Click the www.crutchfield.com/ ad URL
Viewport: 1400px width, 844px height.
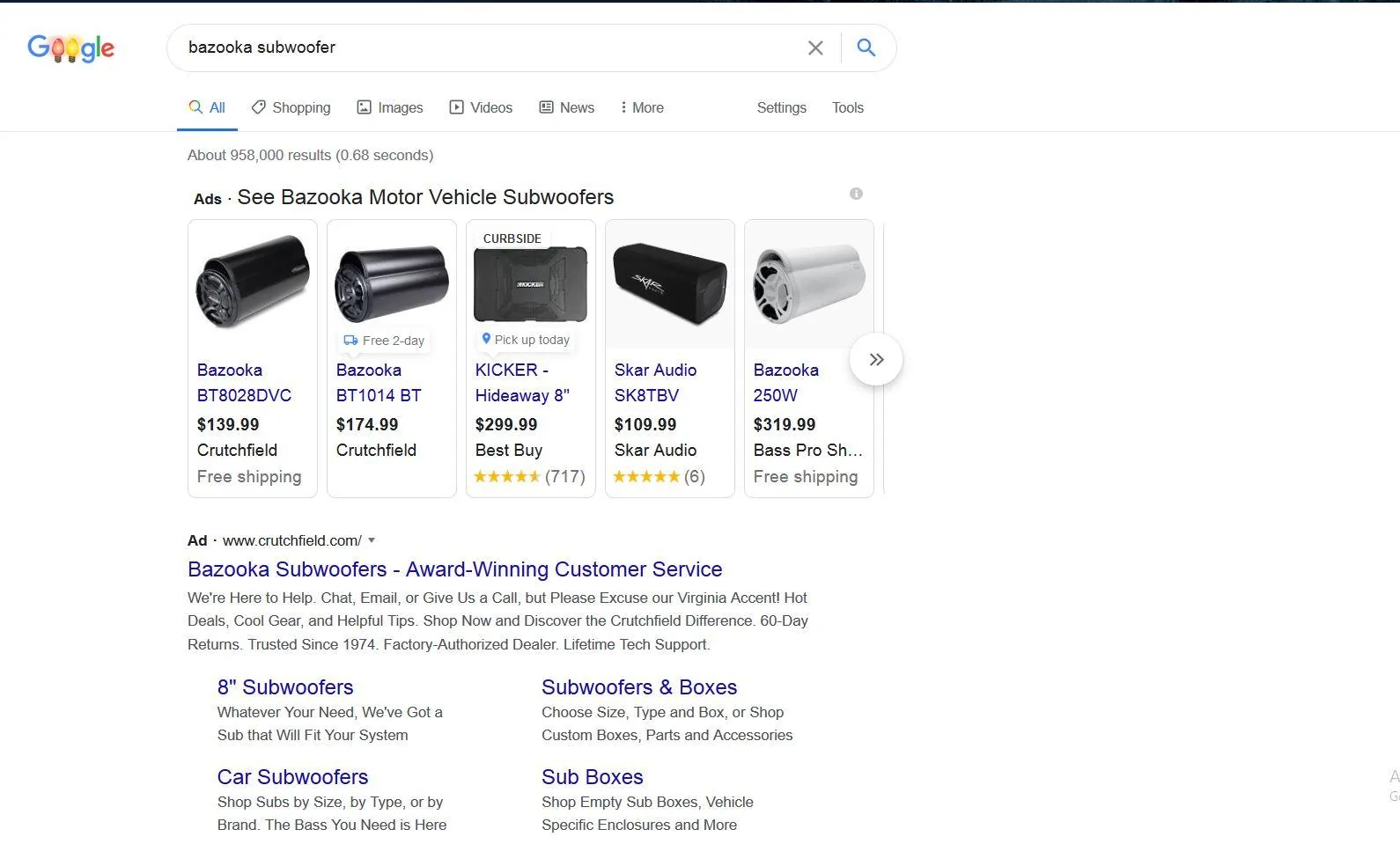point(291,540)
